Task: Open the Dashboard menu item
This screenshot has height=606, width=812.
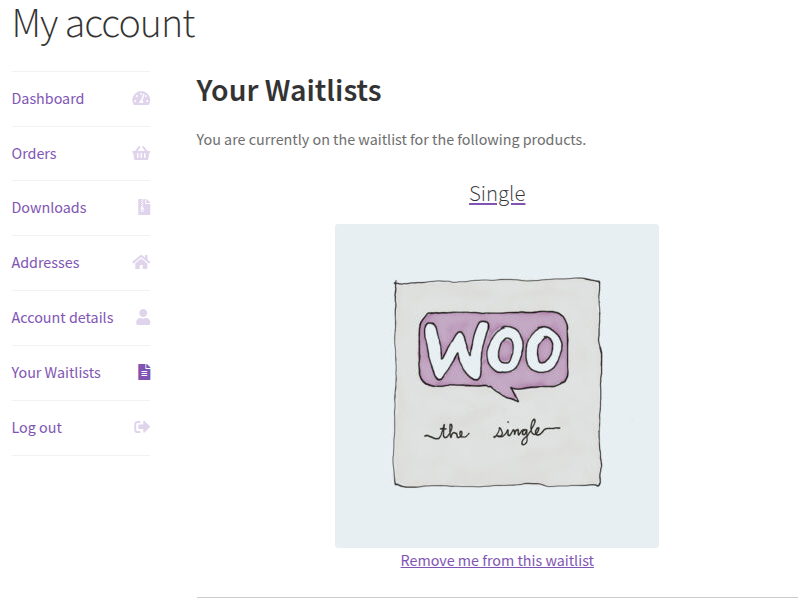Action: click(x=48, y=99)
